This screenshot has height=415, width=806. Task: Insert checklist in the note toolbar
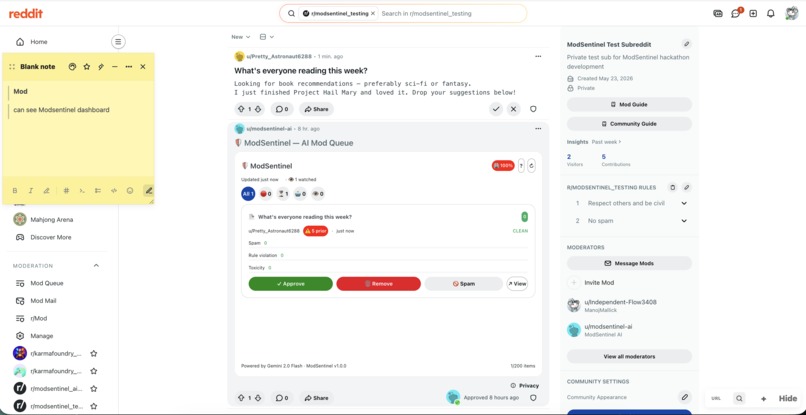[x=98, y=191]
